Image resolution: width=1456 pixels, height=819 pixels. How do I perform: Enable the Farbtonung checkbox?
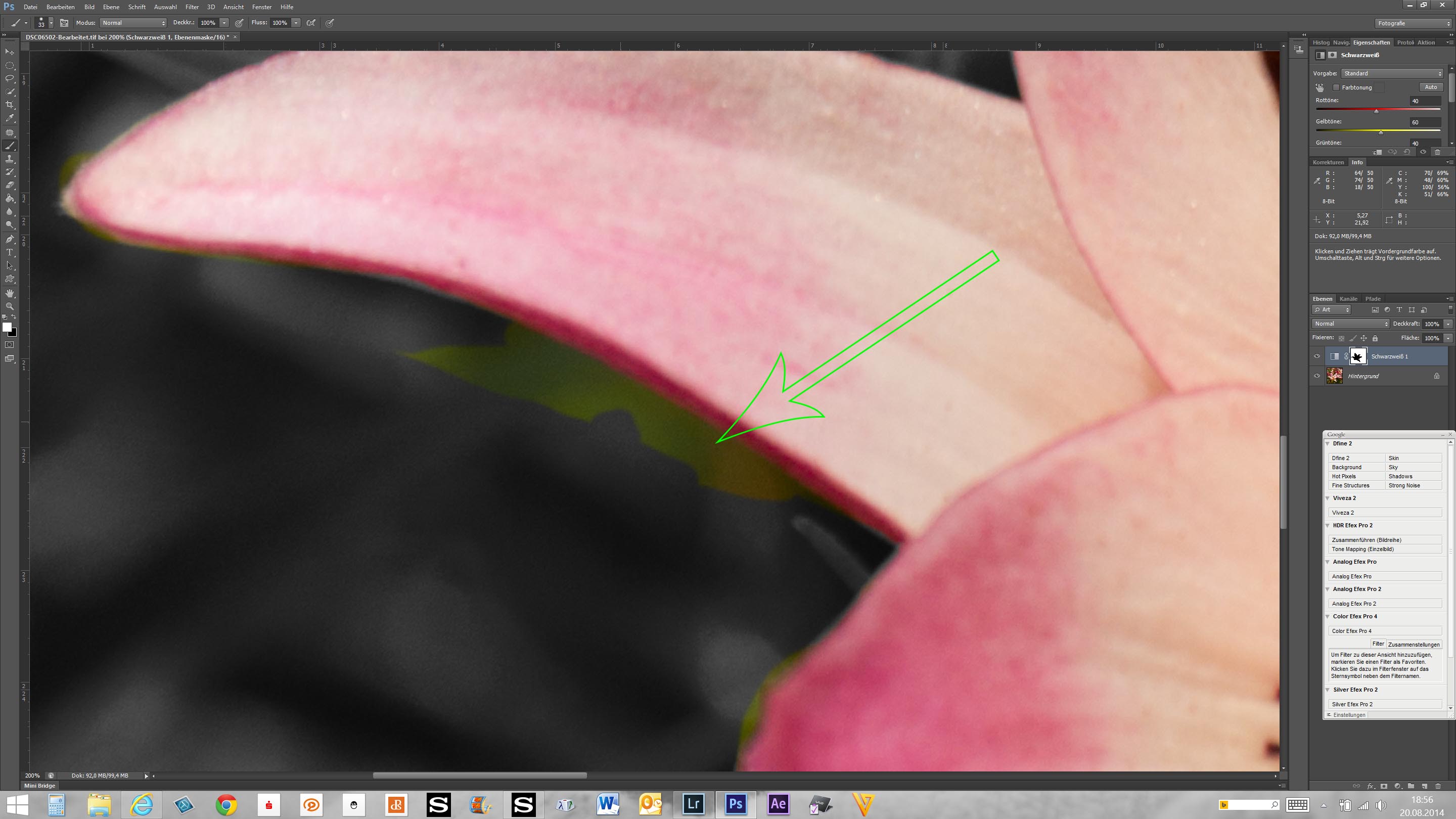(x=1336, y=87)
